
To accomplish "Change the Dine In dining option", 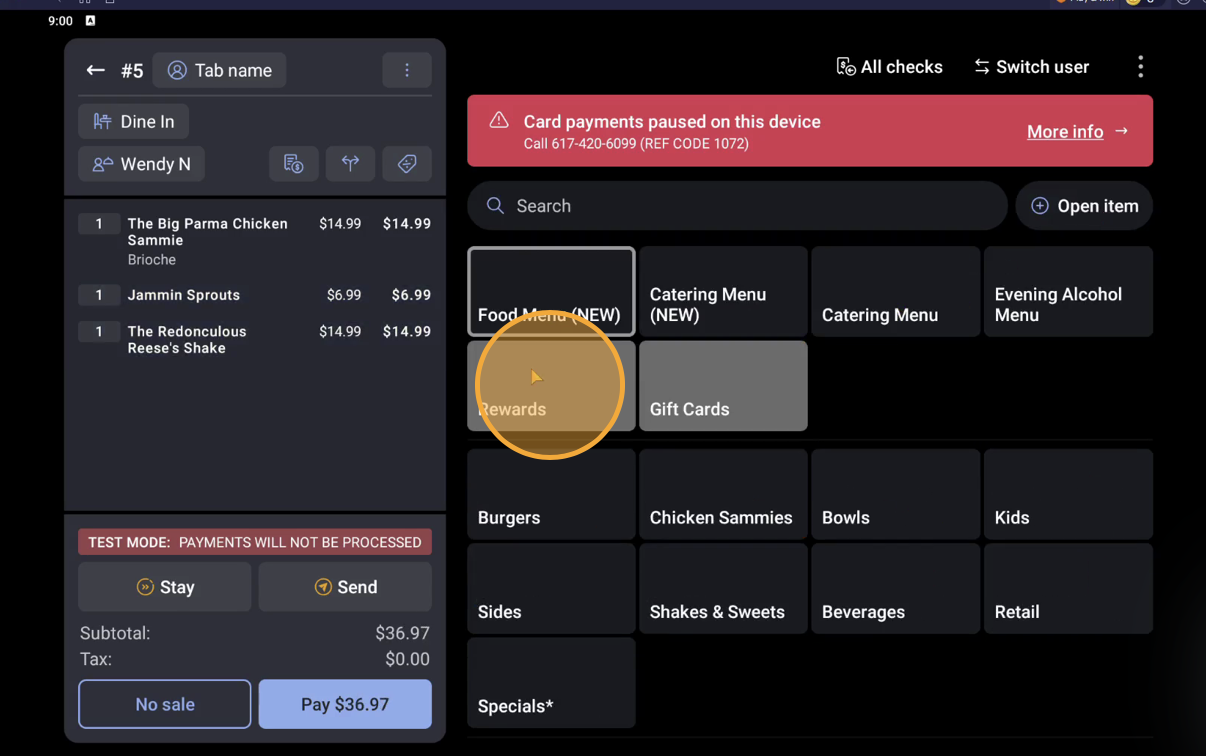I will pos(134,121).
